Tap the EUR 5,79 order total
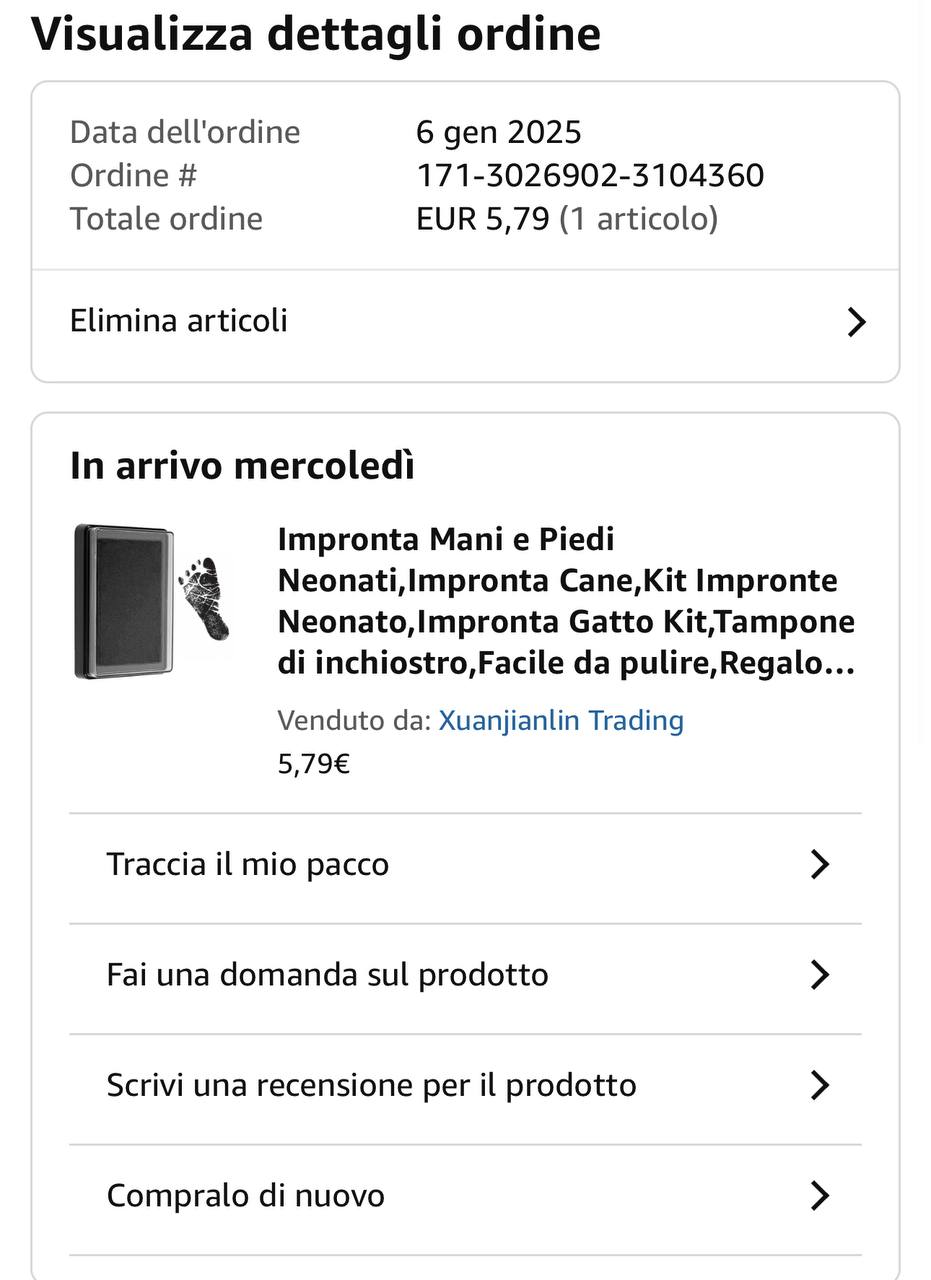931x1280 pixels. click(483, 218)
